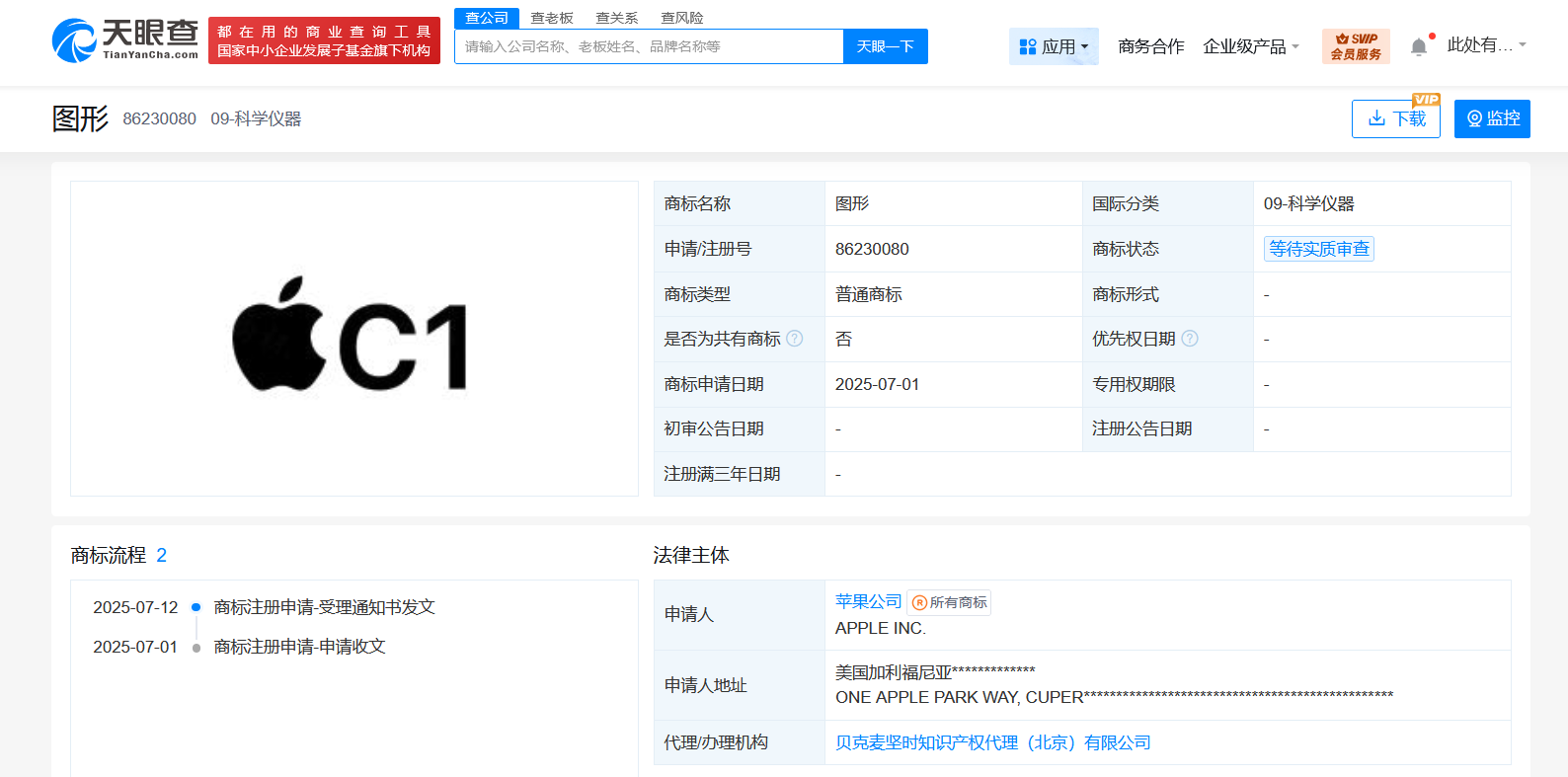Click the SVIP member service badge
Screen dimensions: 1568x777
click(1356, 46)
